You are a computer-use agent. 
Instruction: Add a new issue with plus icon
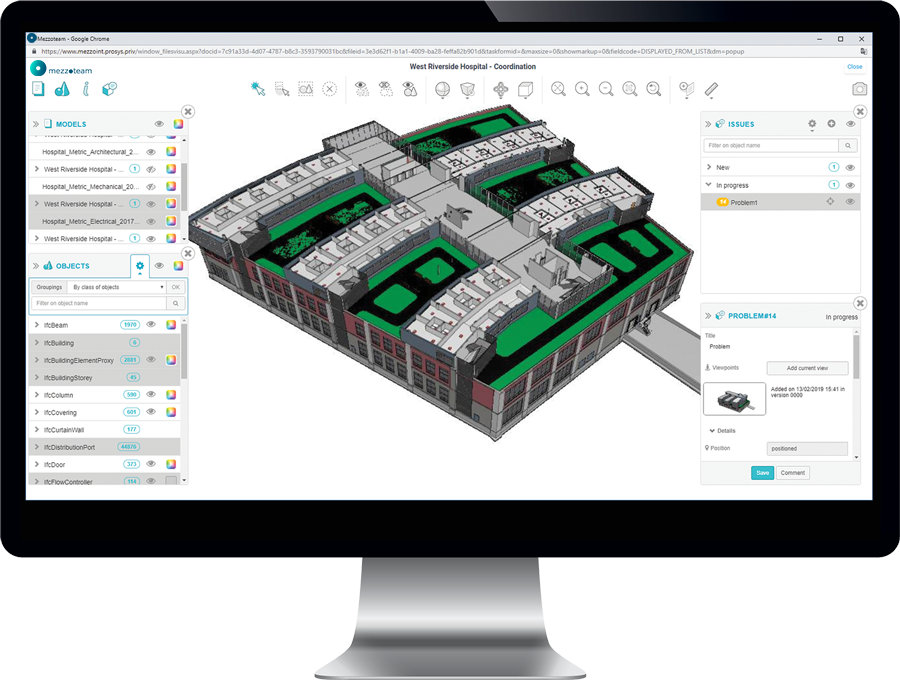[831, 123]
